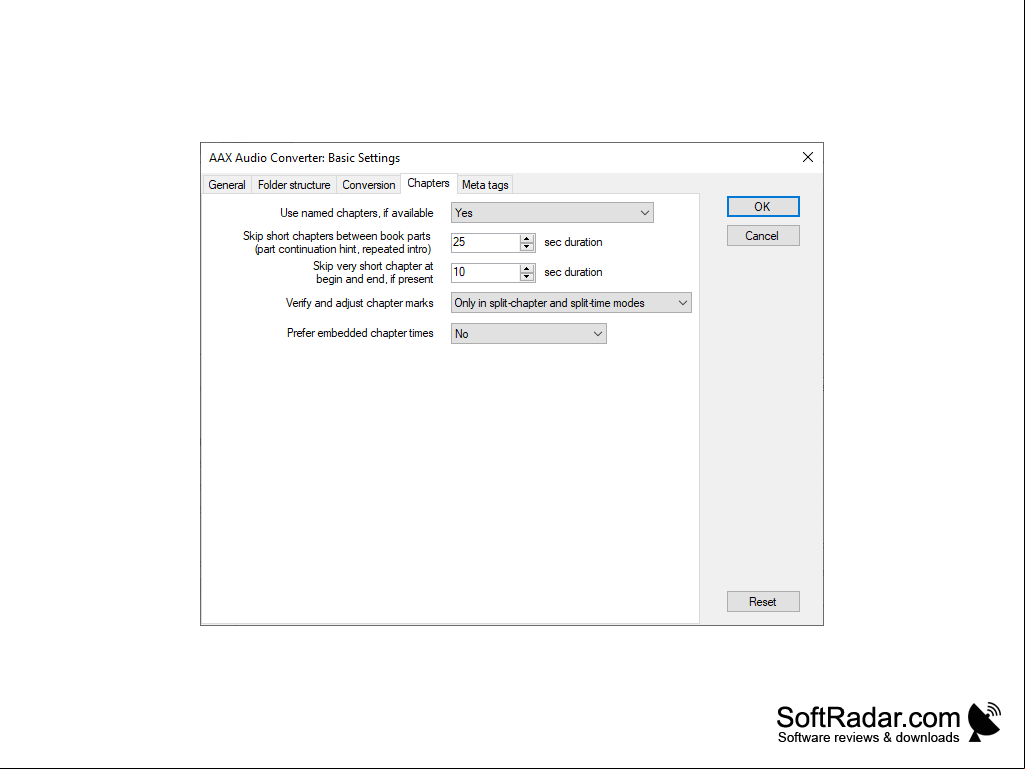Click the very short chapter seconds field
The height and width of the screenshot is (769, 1025).
coord(486,273)
